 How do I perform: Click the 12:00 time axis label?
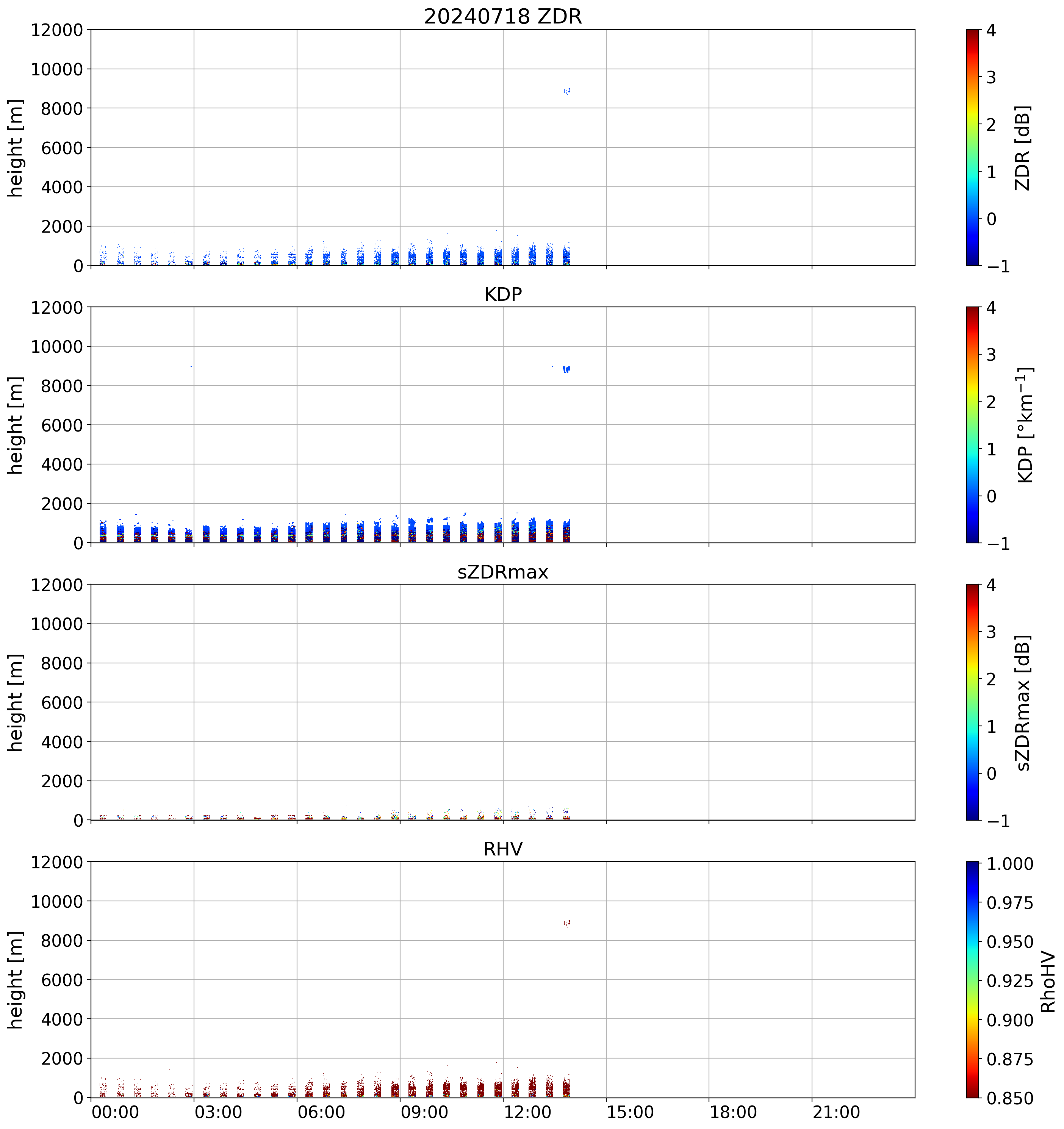click(527, 1112)
